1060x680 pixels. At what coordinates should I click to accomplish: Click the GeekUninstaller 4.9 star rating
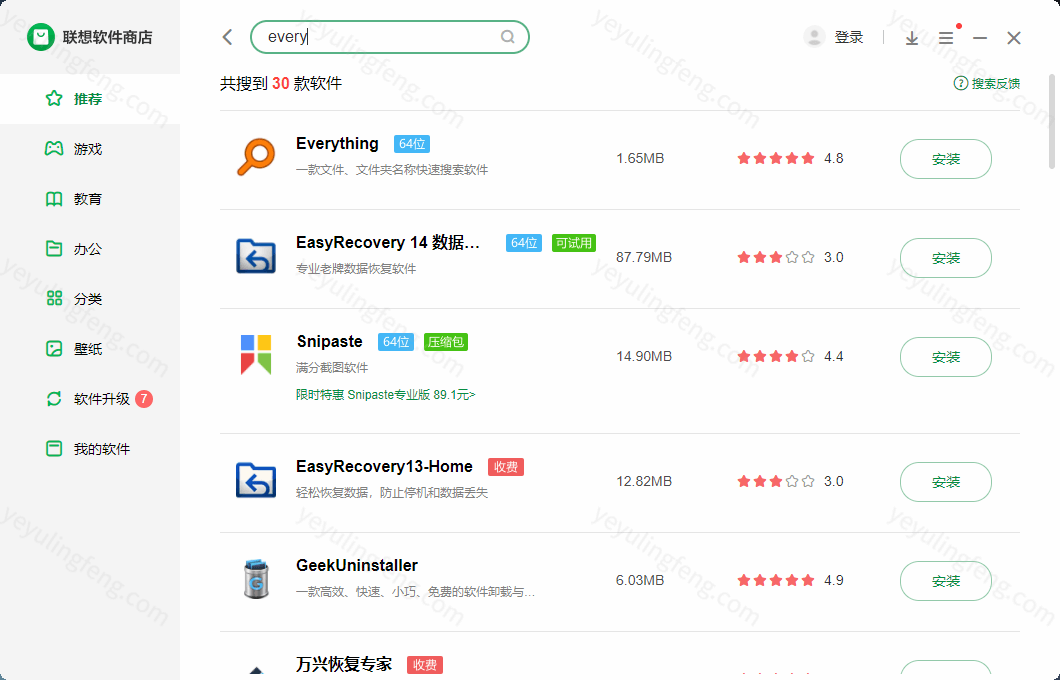[790, 580]
